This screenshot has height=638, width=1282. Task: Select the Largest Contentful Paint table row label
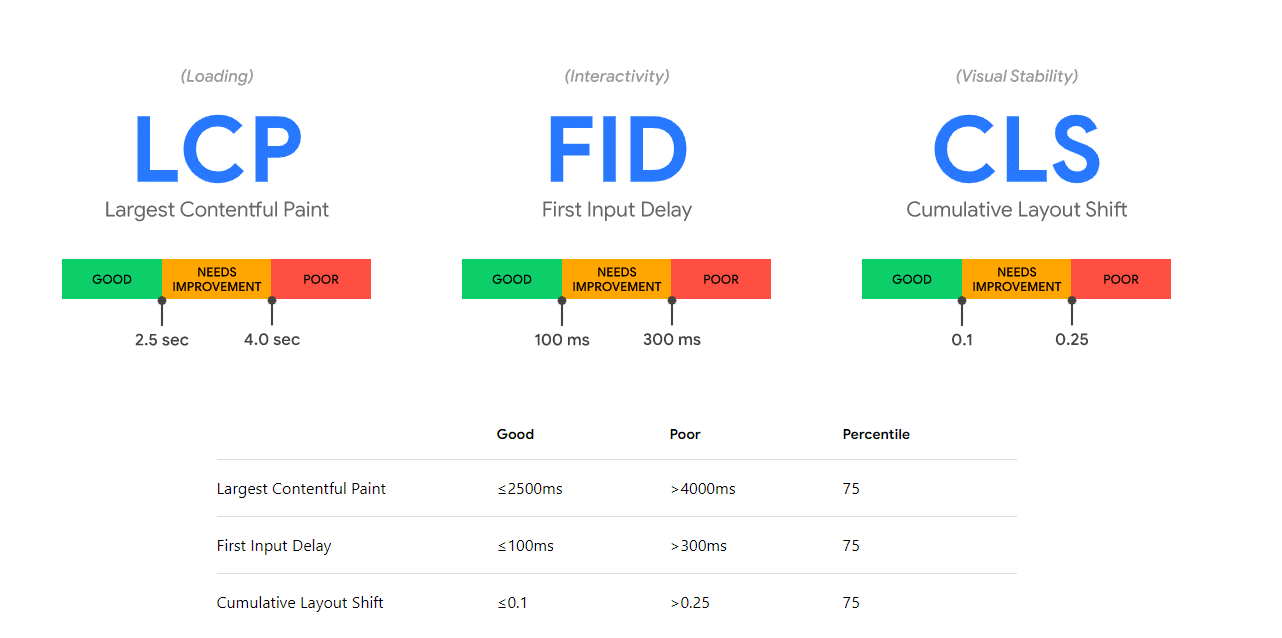pyautogui.click(x=301, y=489)
